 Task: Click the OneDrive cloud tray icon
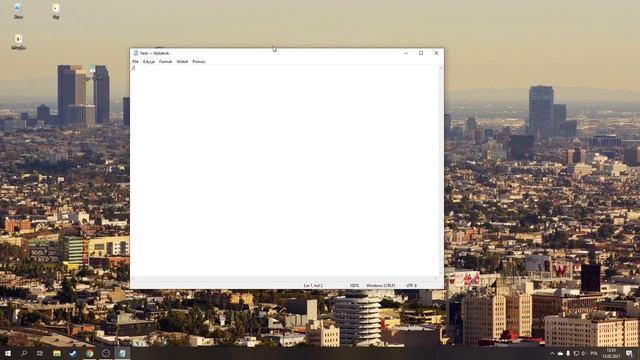pyautogui.click(x=560, y=353)
